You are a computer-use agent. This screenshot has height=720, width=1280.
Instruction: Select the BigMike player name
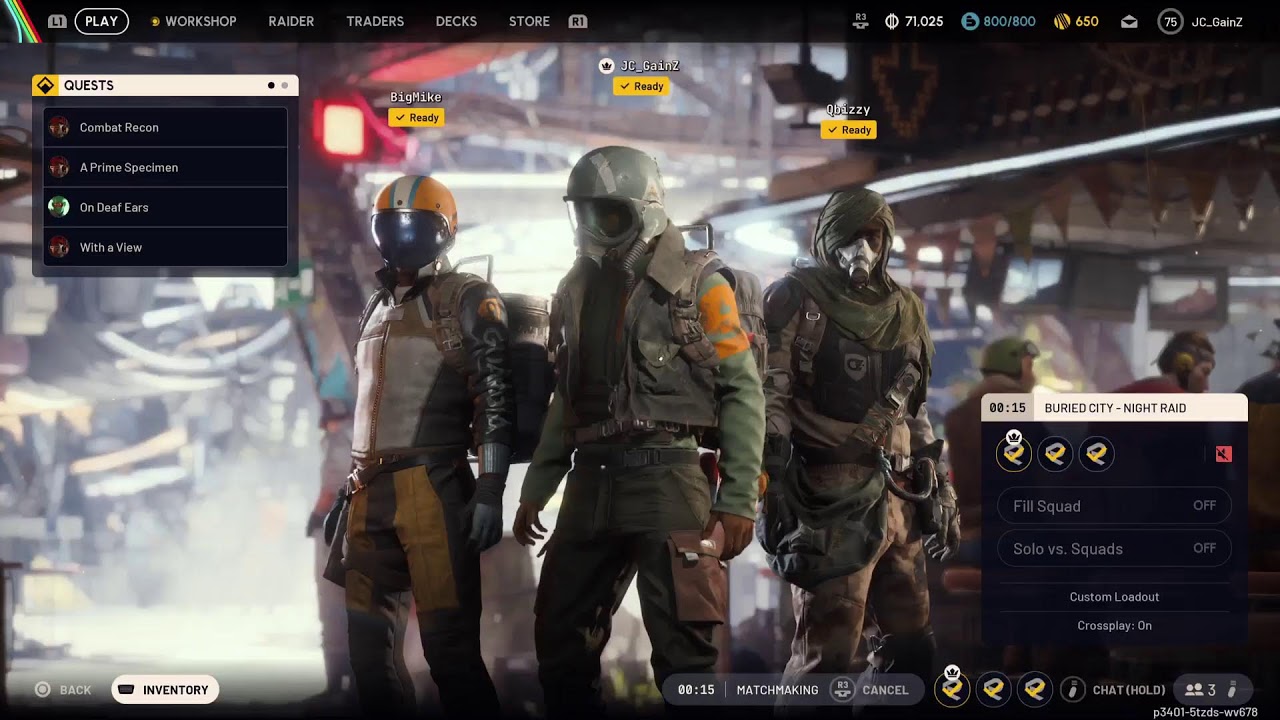[416, 97]
